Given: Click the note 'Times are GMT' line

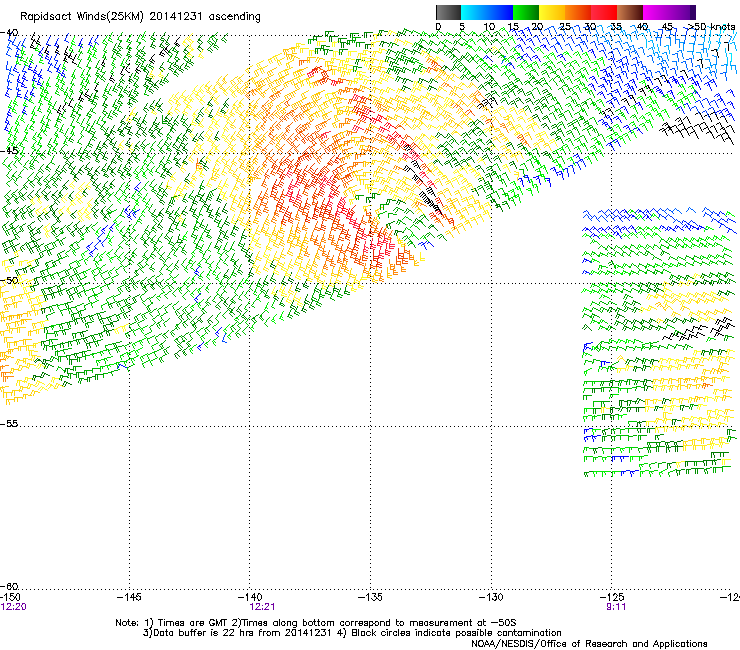Looking at the screenshot, I should pyautogui.click(x=316, y=623).
